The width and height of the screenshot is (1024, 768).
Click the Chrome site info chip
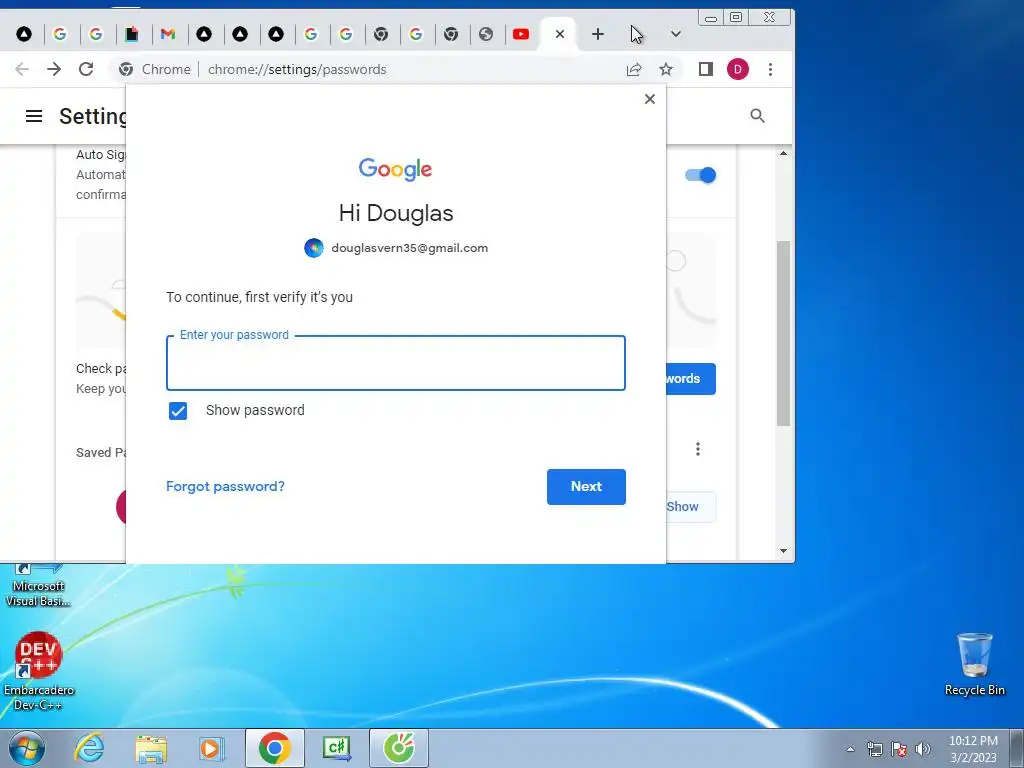(155, 69)
